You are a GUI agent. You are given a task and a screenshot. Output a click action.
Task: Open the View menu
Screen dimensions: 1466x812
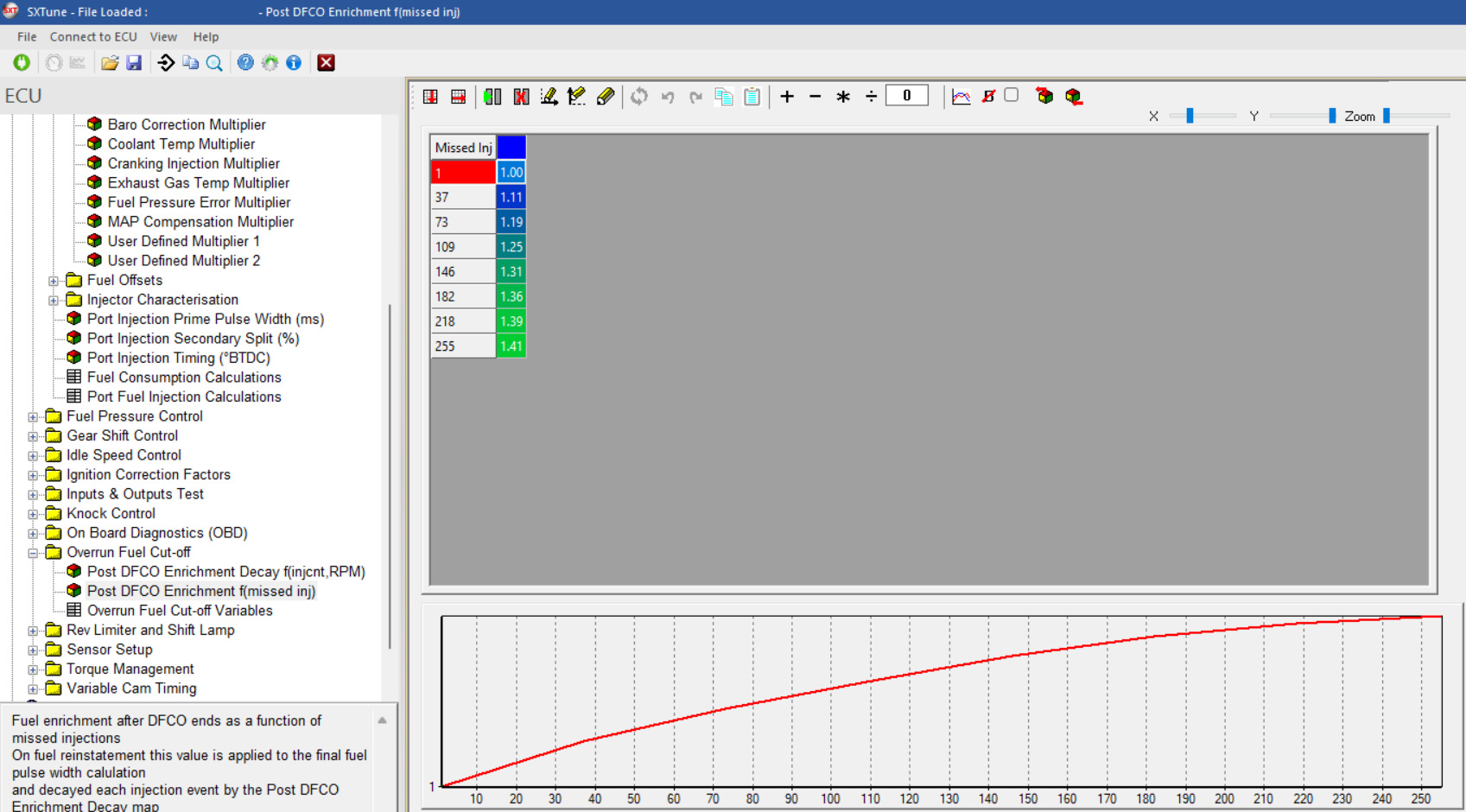163,36
